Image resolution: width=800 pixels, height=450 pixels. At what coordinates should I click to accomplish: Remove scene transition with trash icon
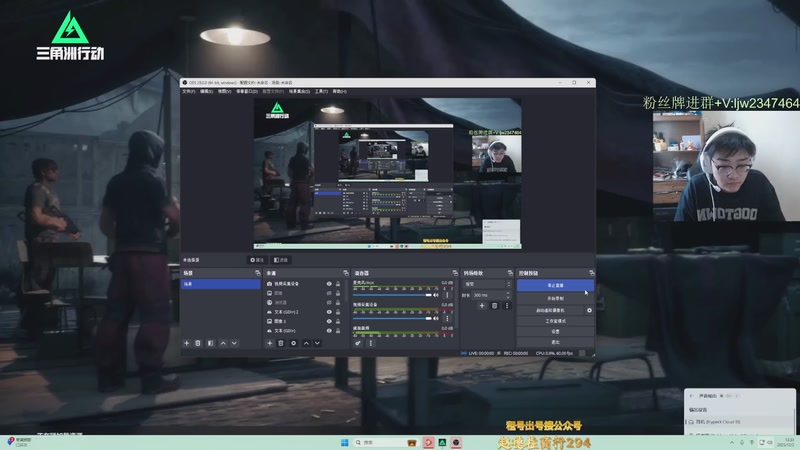coord(494,306)
